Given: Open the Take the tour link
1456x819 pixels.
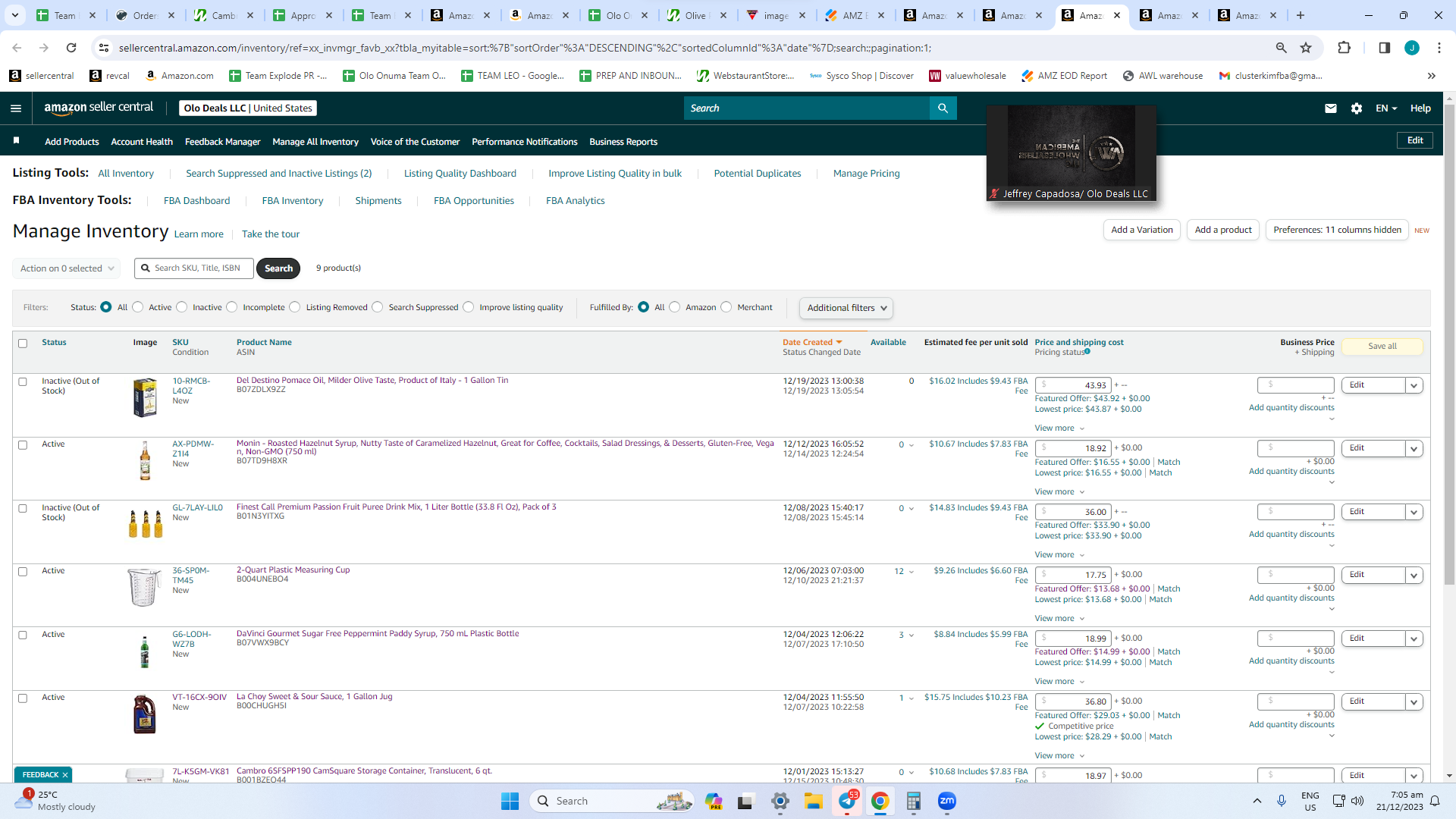Looking at the screenshot, I should tap(271, 234).
